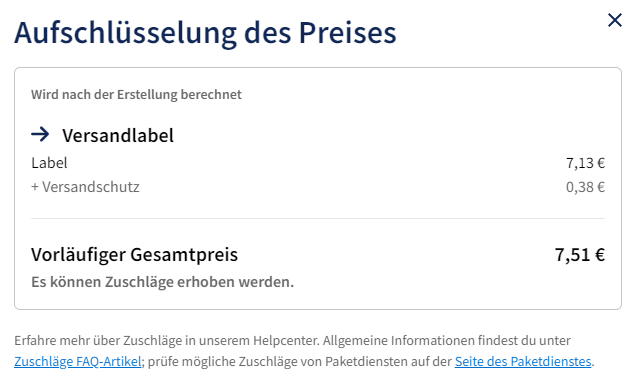Click the 0,38 € Versandschutz amount
Image resolution: width=637 pixels, height=387 pixels.
[585, 187]
